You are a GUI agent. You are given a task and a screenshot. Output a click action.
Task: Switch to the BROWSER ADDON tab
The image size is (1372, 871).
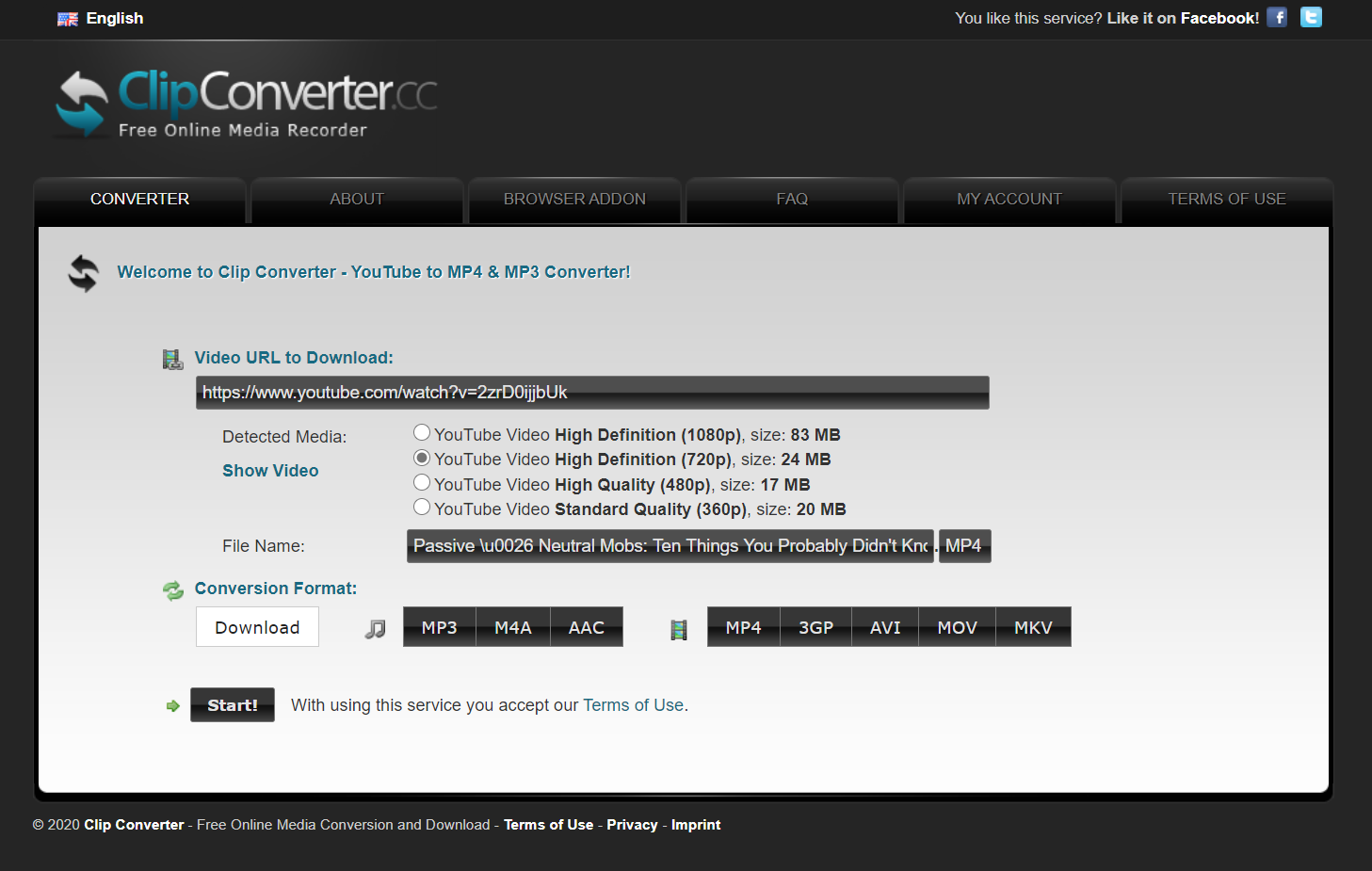pos(574,200)
